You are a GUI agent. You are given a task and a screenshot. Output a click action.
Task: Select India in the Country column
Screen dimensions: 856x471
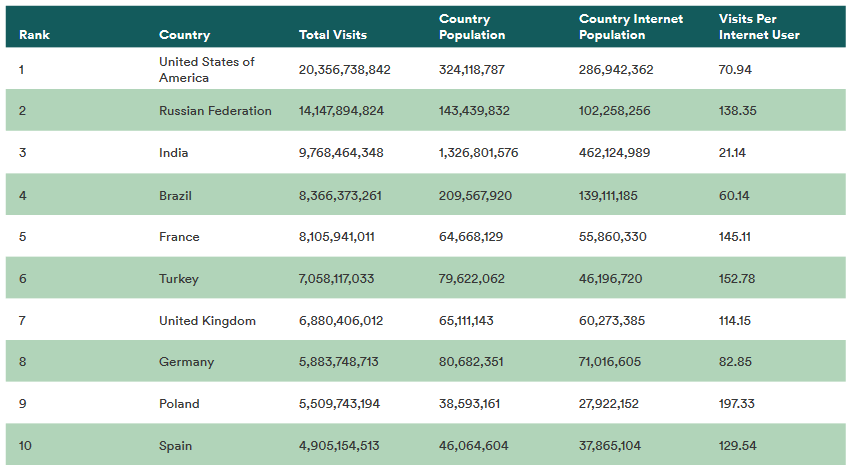tap(174, 153)
